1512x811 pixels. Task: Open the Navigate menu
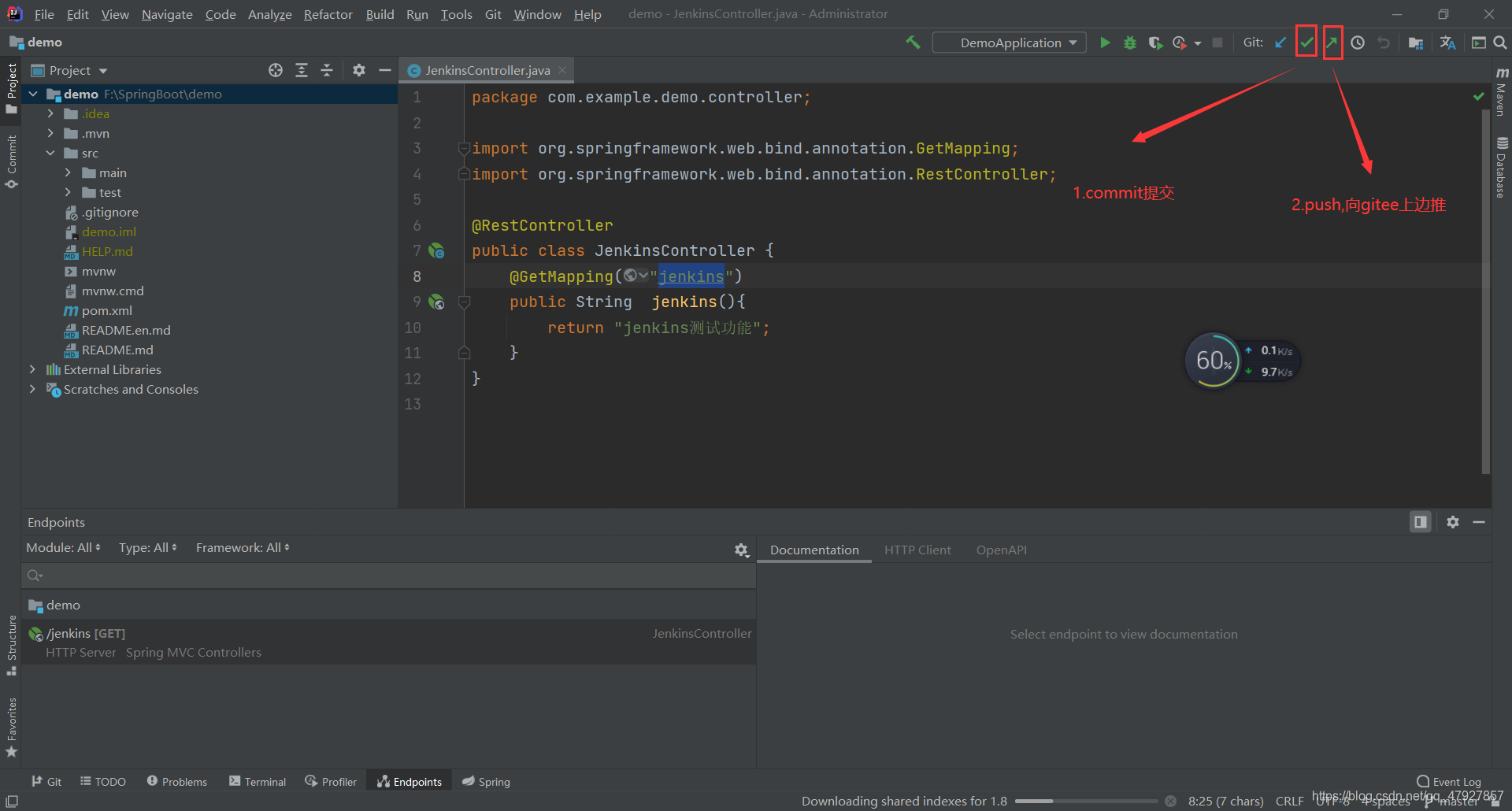click(x=167, y=14)
